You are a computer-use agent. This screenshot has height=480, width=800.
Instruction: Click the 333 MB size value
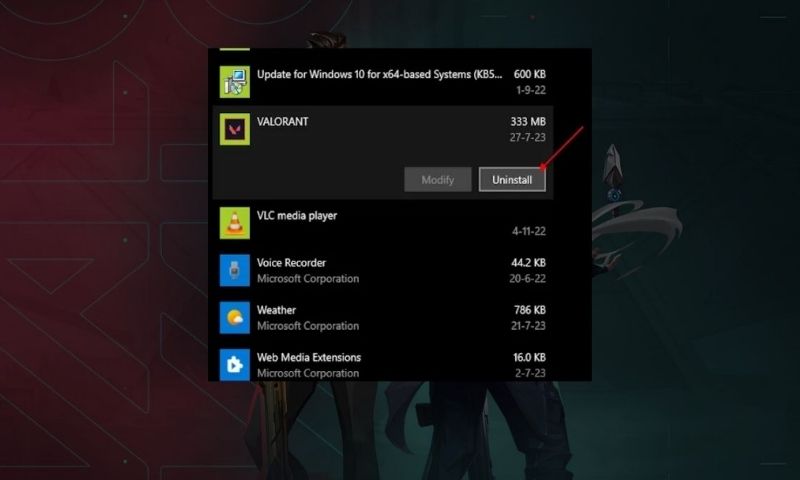pyautogui.click(x=528, y=121)
